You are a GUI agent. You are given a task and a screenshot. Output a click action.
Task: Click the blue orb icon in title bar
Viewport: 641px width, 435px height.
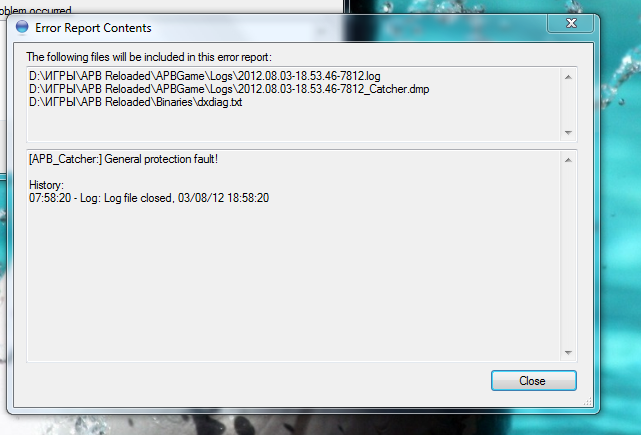[22, 27]
